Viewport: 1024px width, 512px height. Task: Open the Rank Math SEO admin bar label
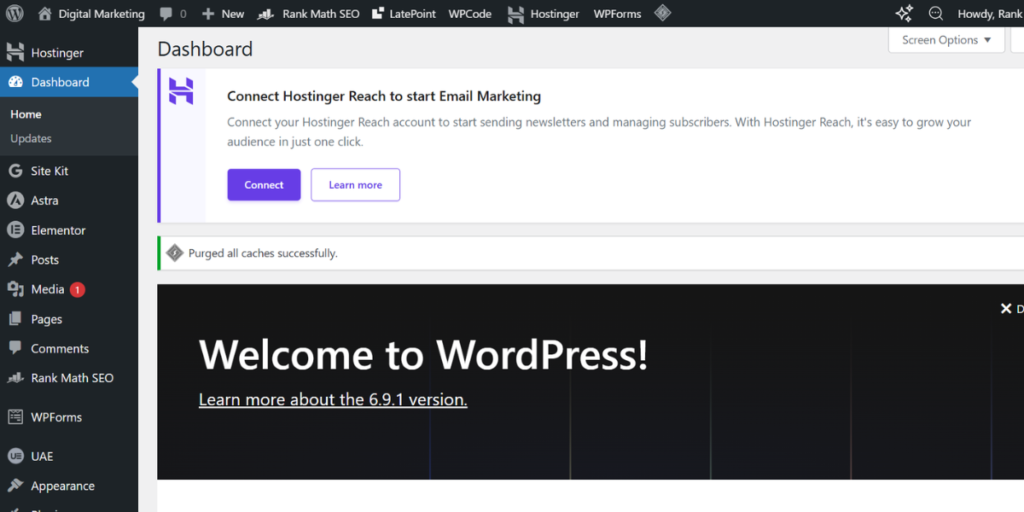tap(321, 14)
